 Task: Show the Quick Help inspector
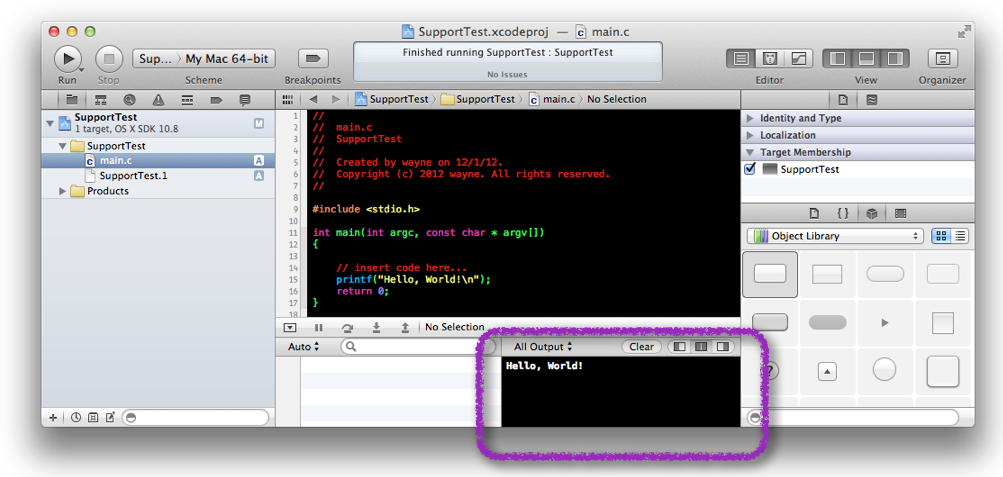(x=871, y=100)
